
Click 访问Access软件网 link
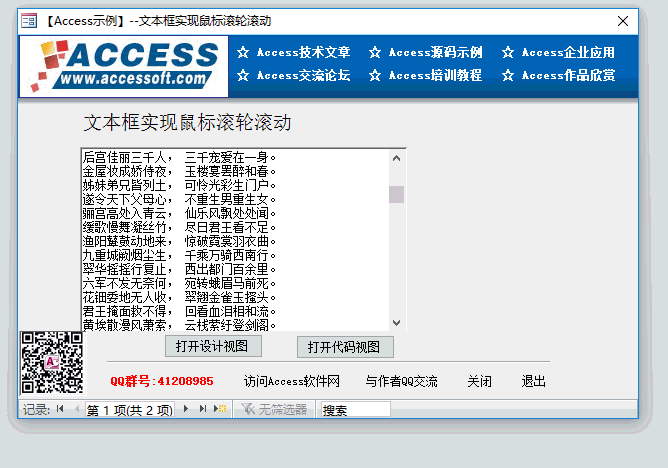pyautogui.click(x=292, y=381)
